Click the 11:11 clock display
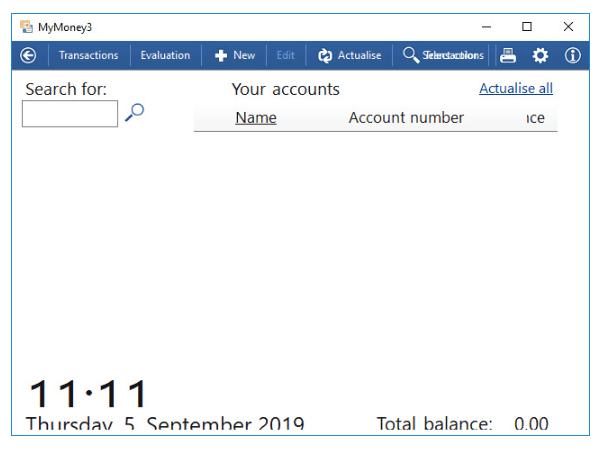 click(x=88, y=393)
